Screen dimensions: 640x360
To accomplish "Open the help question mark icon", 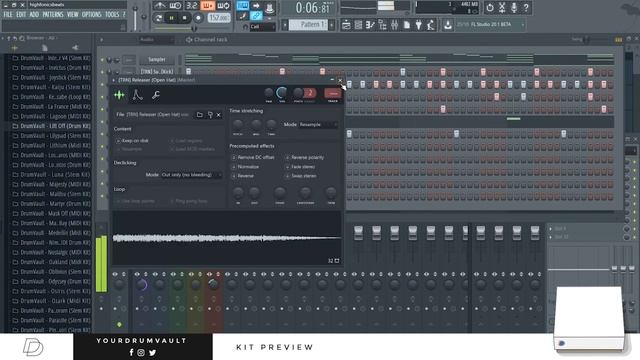I will click(x=526, y=7).
